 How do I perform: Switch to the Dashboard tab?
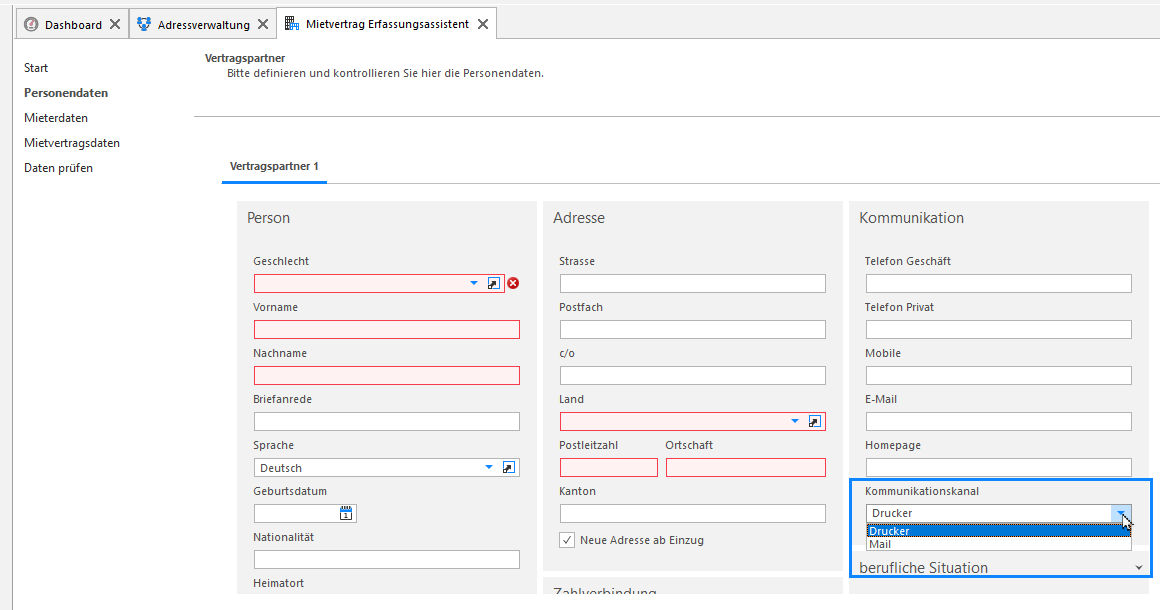(73, 24)
